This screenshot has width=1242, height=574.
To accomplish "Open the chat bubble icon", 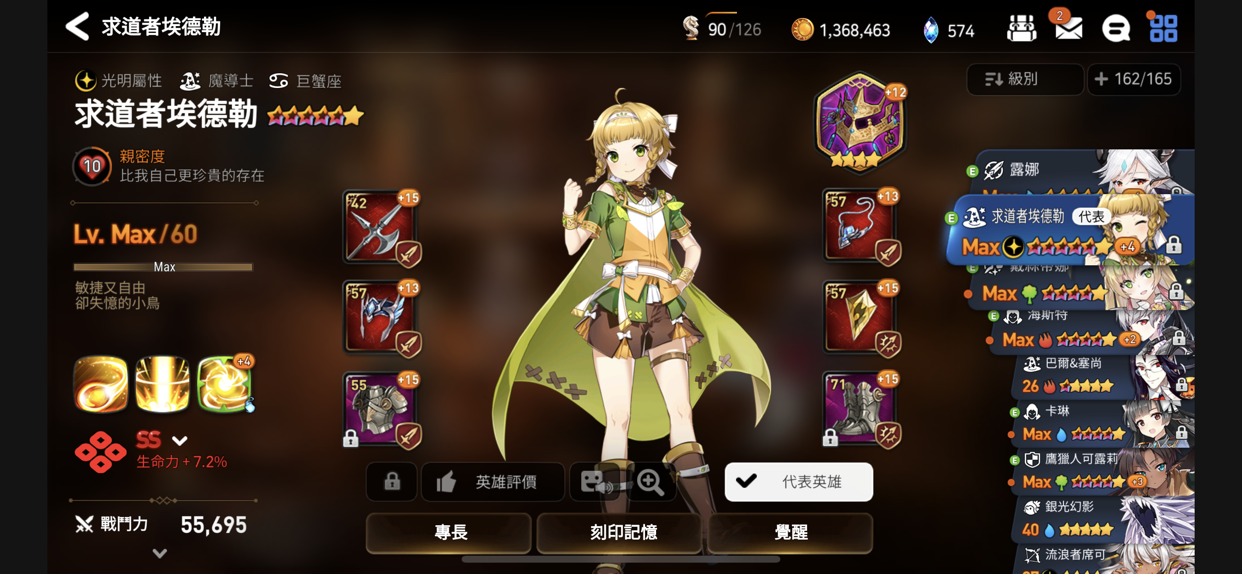I will coord(1116,28).
